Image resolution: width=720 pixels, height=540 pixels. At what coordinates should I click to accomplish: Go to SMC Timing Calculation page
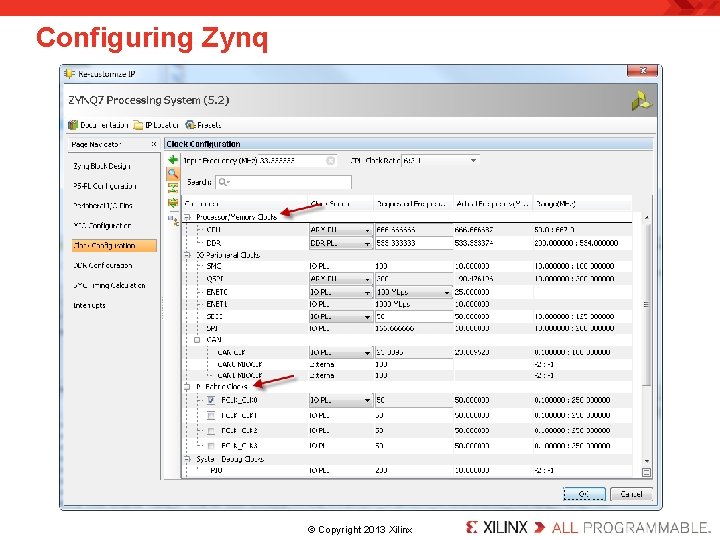[x=109, y=285]
